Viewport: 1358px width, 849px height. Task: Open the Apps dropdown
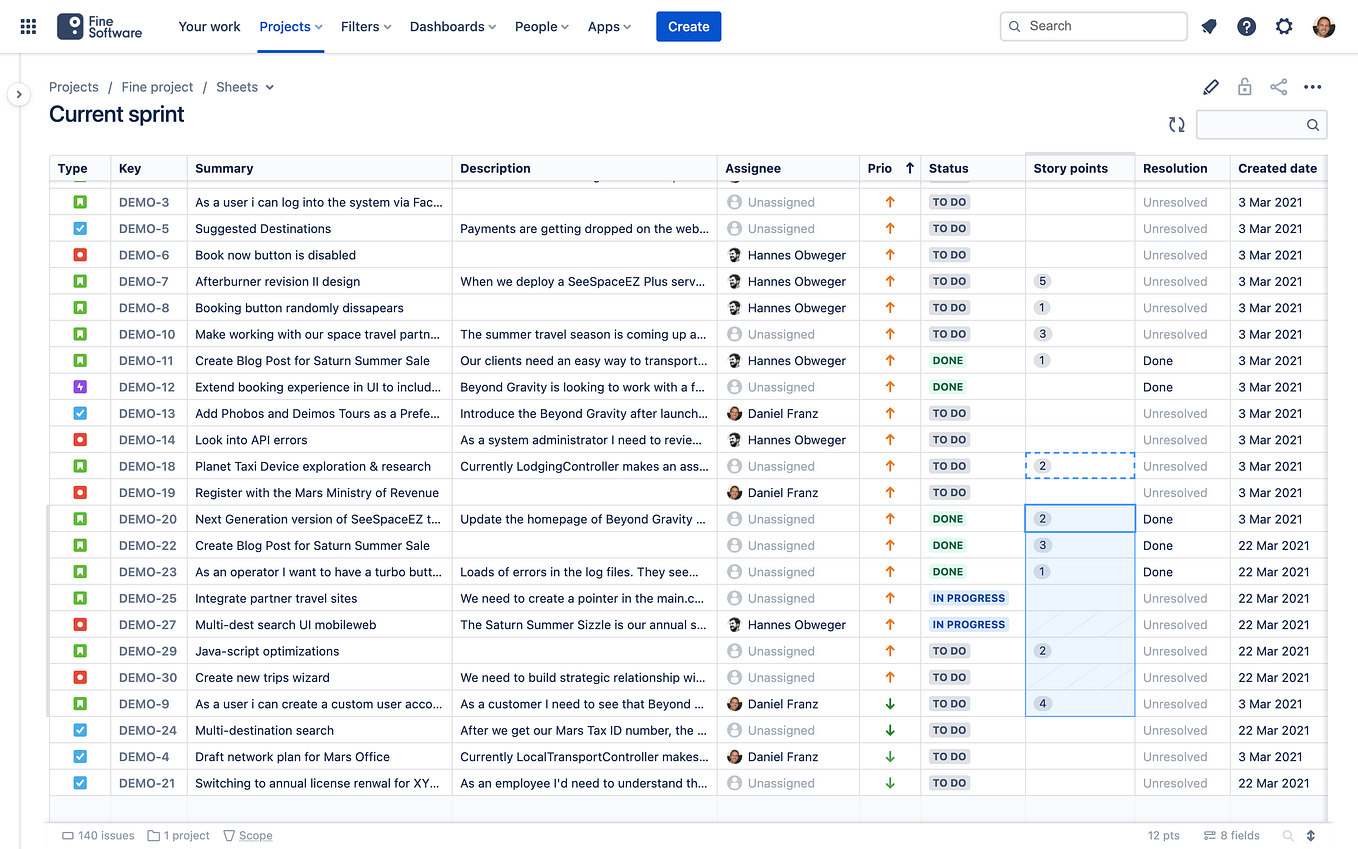click(x=608, y=27)
